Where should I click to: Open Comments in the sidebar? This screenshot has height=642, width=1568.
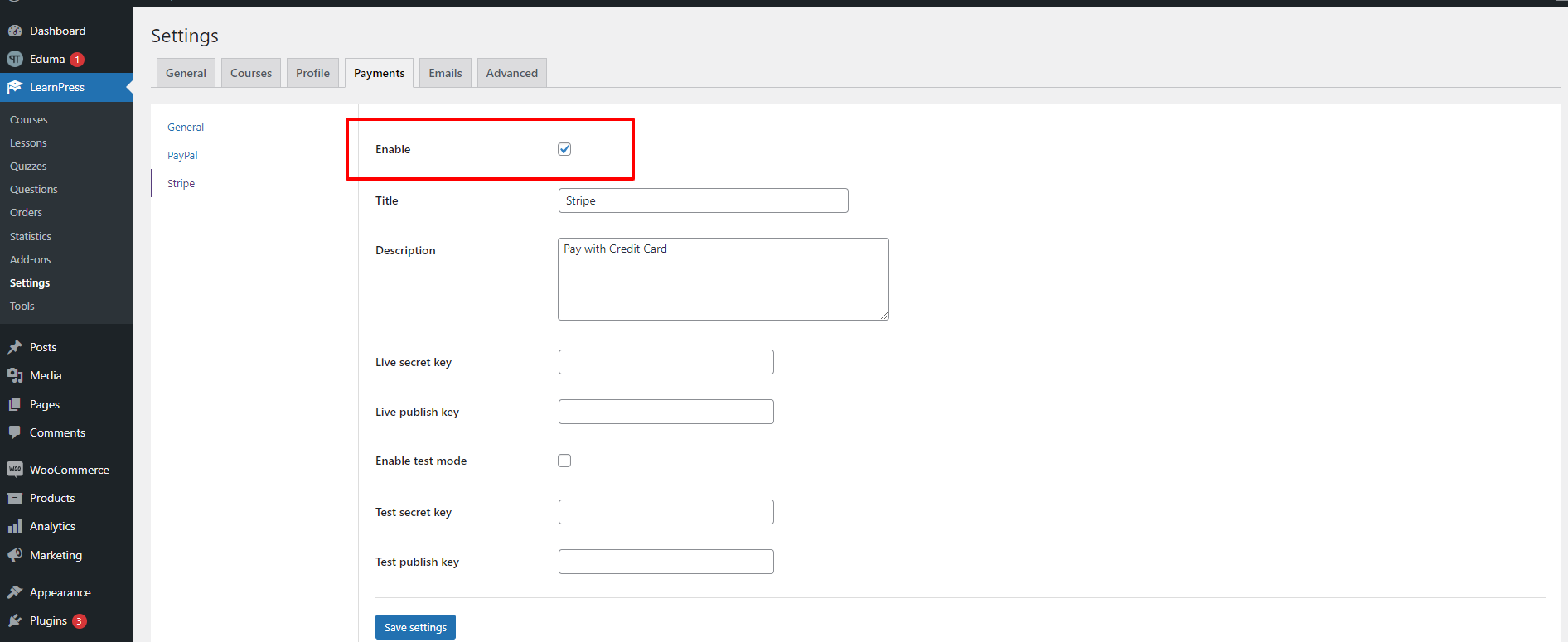66,432
